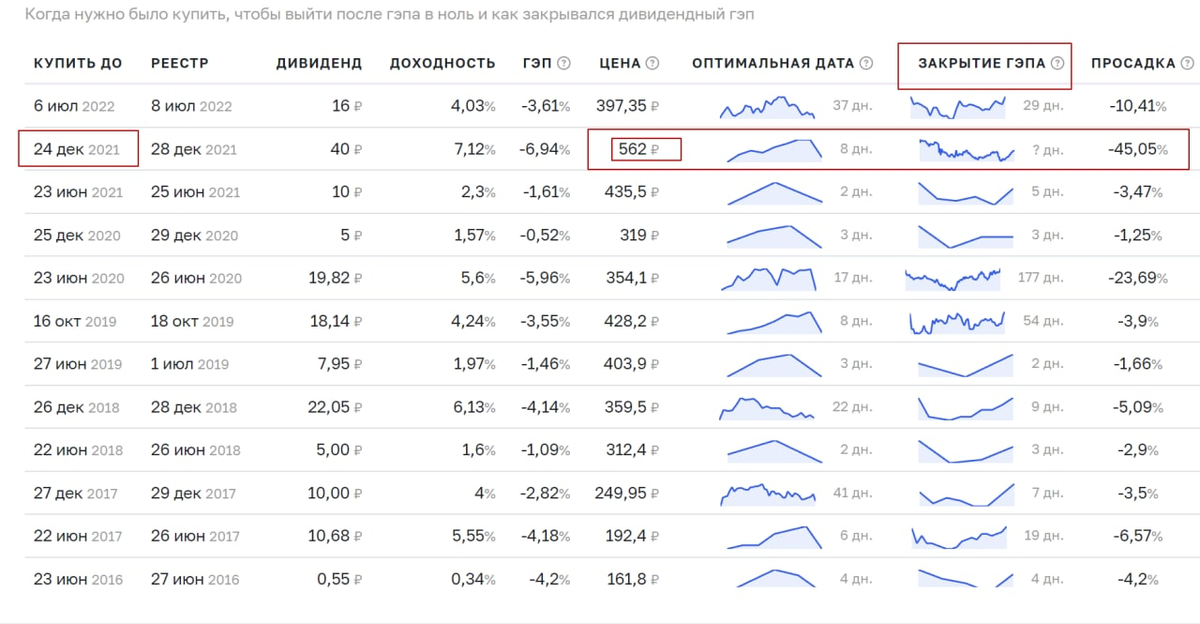
Task: Select the ДИВИДЕНД column header
Action: [319, 63]
